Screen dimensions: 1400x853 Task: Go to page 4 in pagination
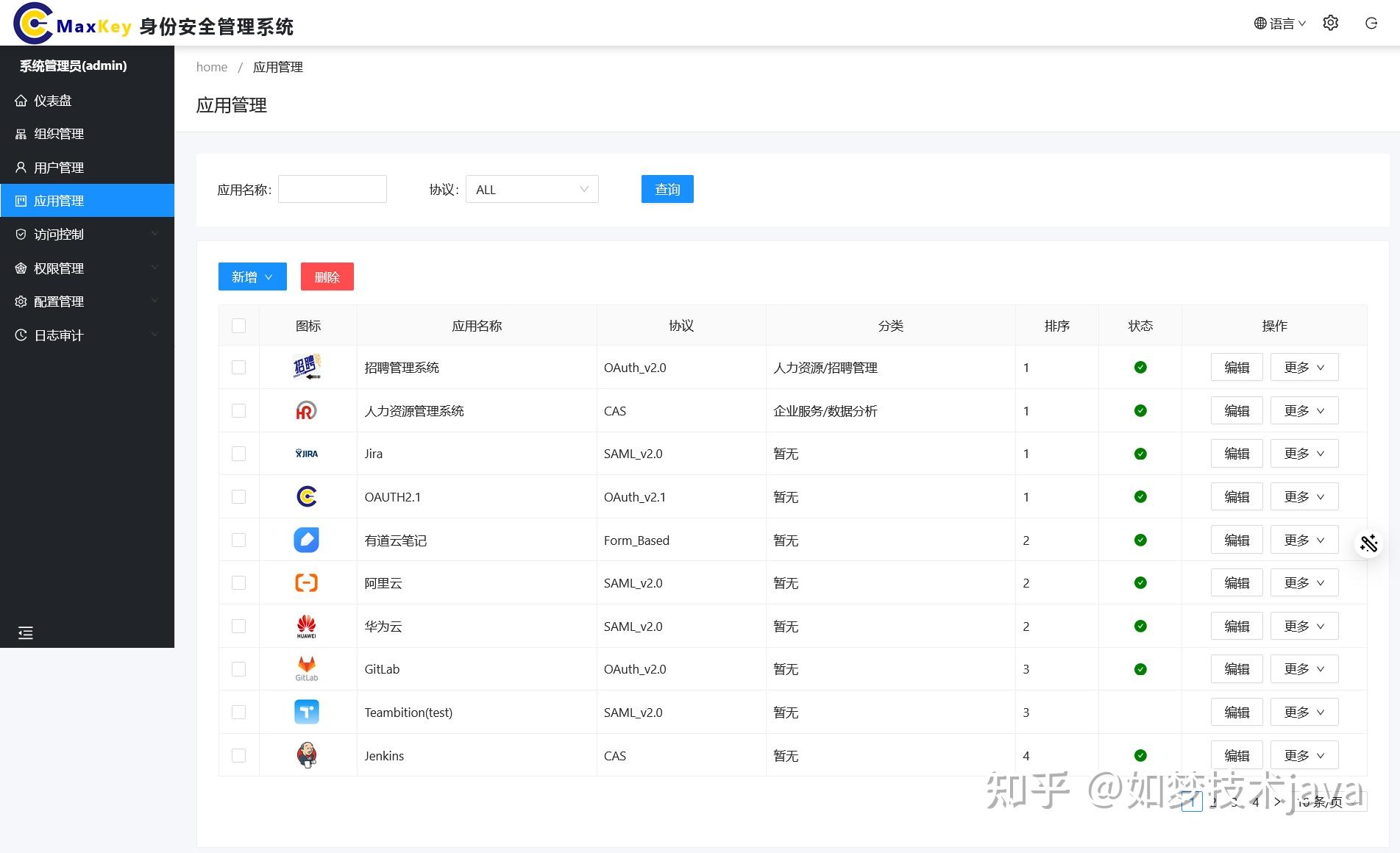pos(1256,803)
